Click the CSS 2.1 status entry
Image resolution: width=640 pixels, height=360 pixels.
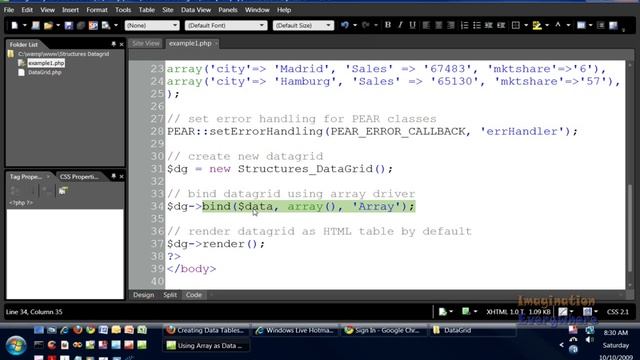pos(618,312)
